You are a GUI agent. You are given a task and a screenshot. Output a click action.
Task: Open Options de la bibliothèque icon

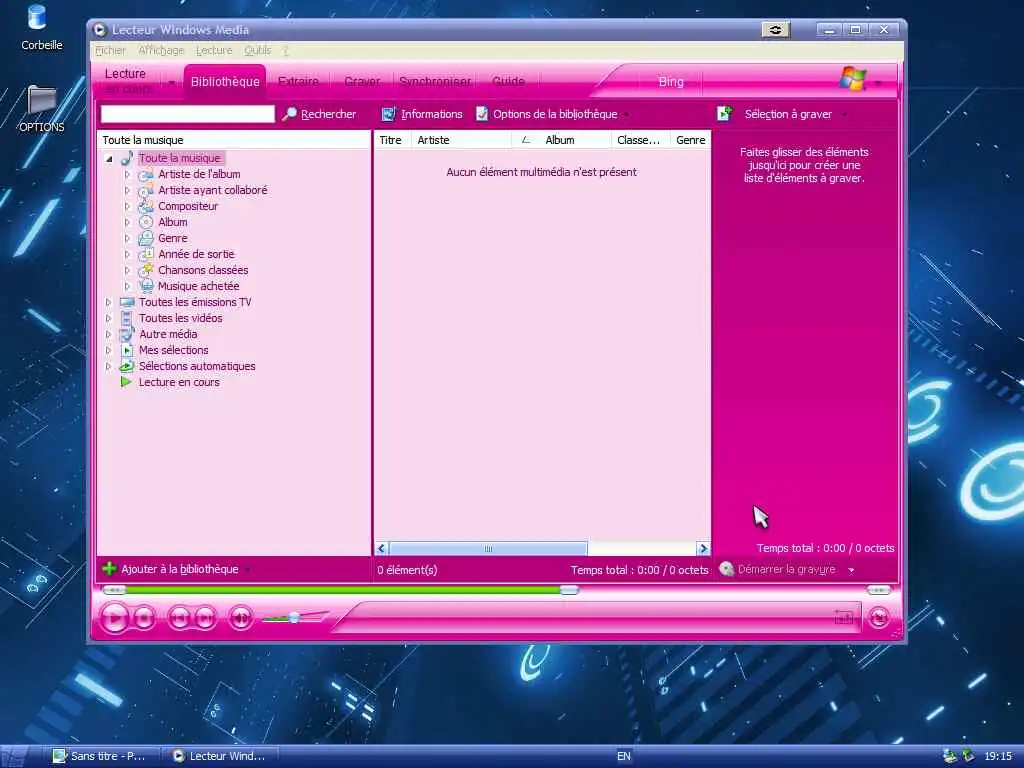482,114
